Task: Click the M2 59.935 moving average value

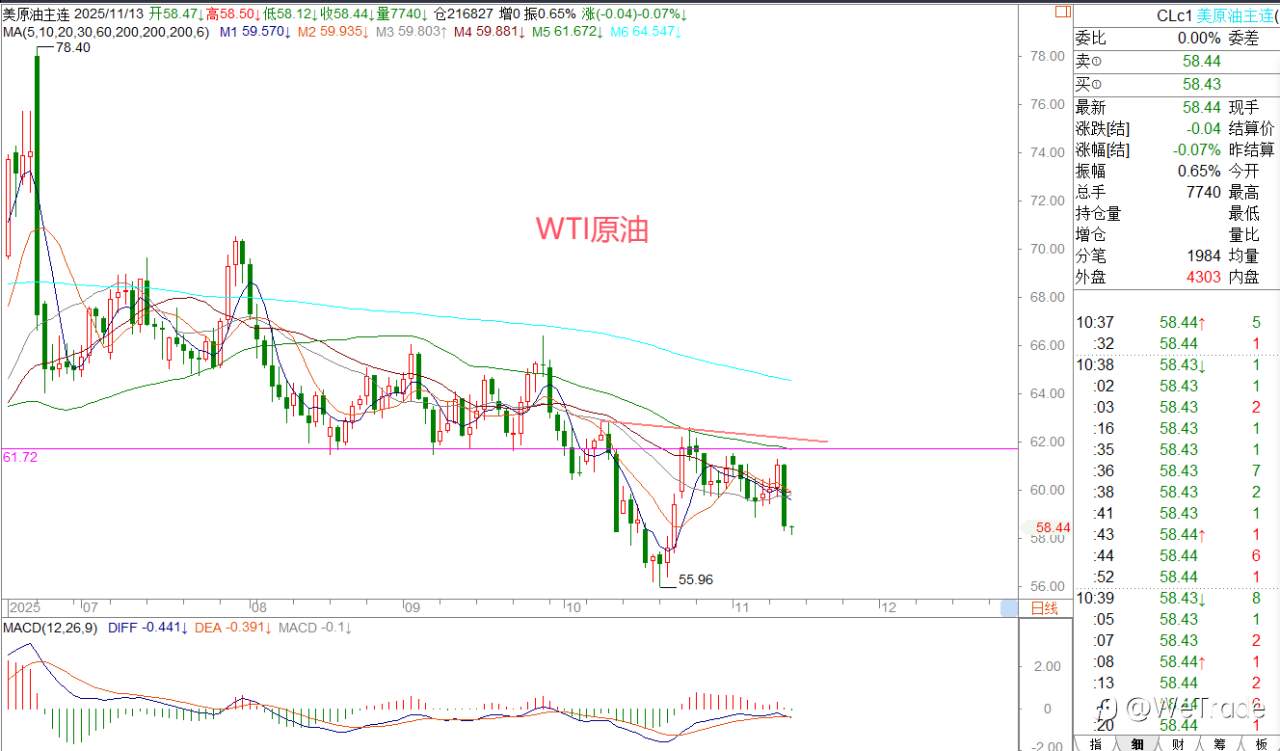Action: click(x=333, y=32)
